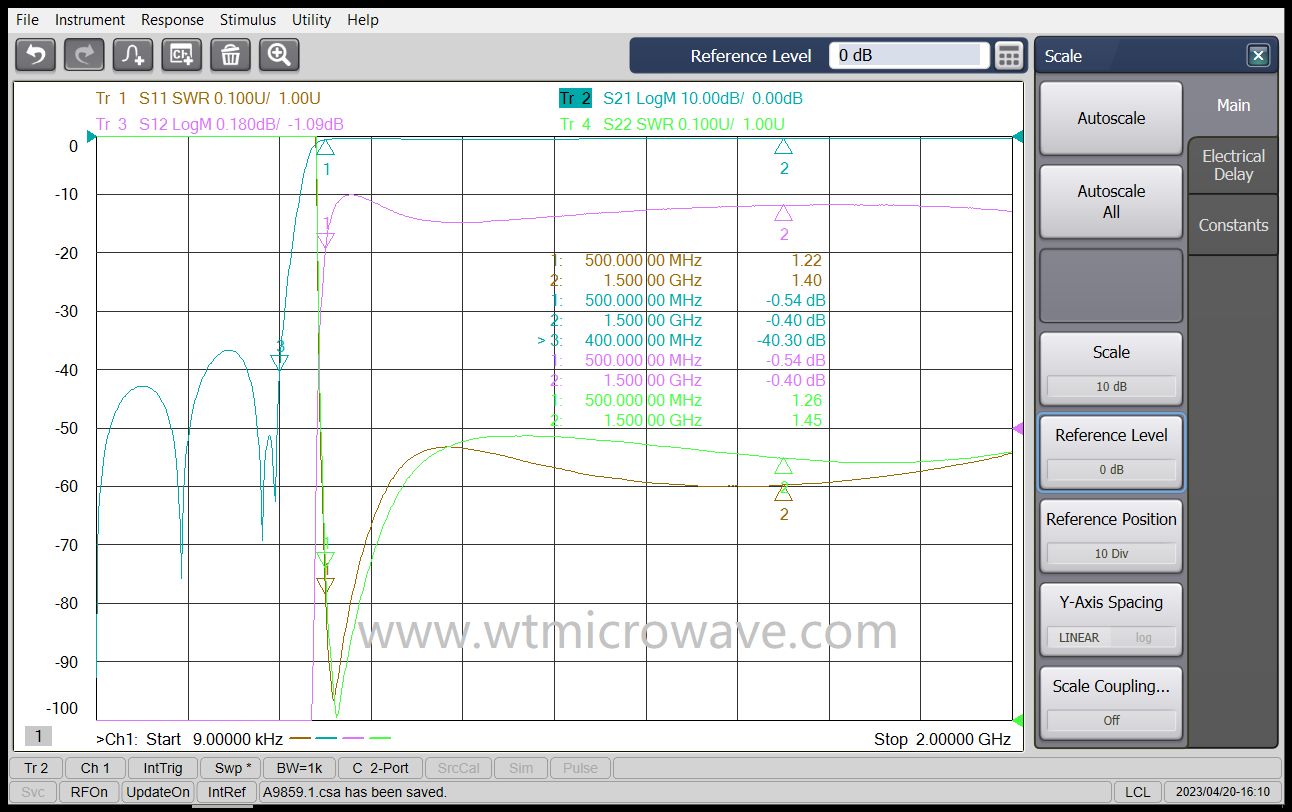
Task: Select the Add Trace icon
Action: (133, 55)
